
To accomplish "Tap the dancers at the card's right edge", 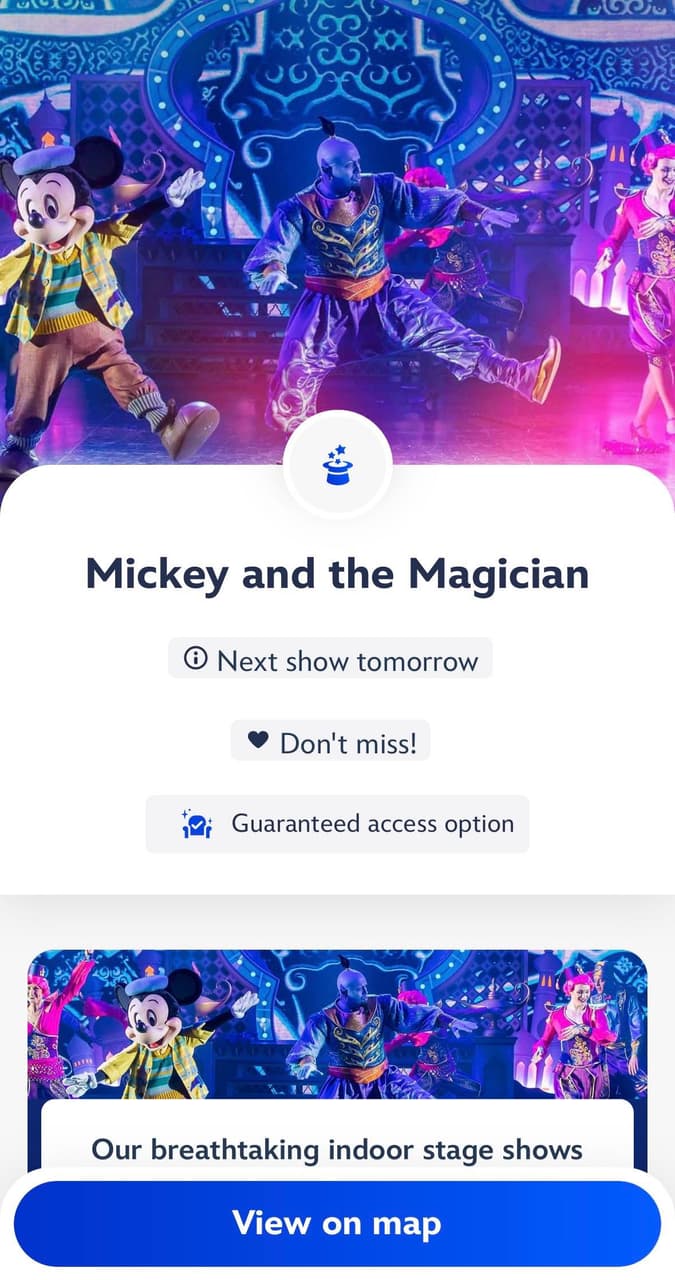I will point(590,1030).
